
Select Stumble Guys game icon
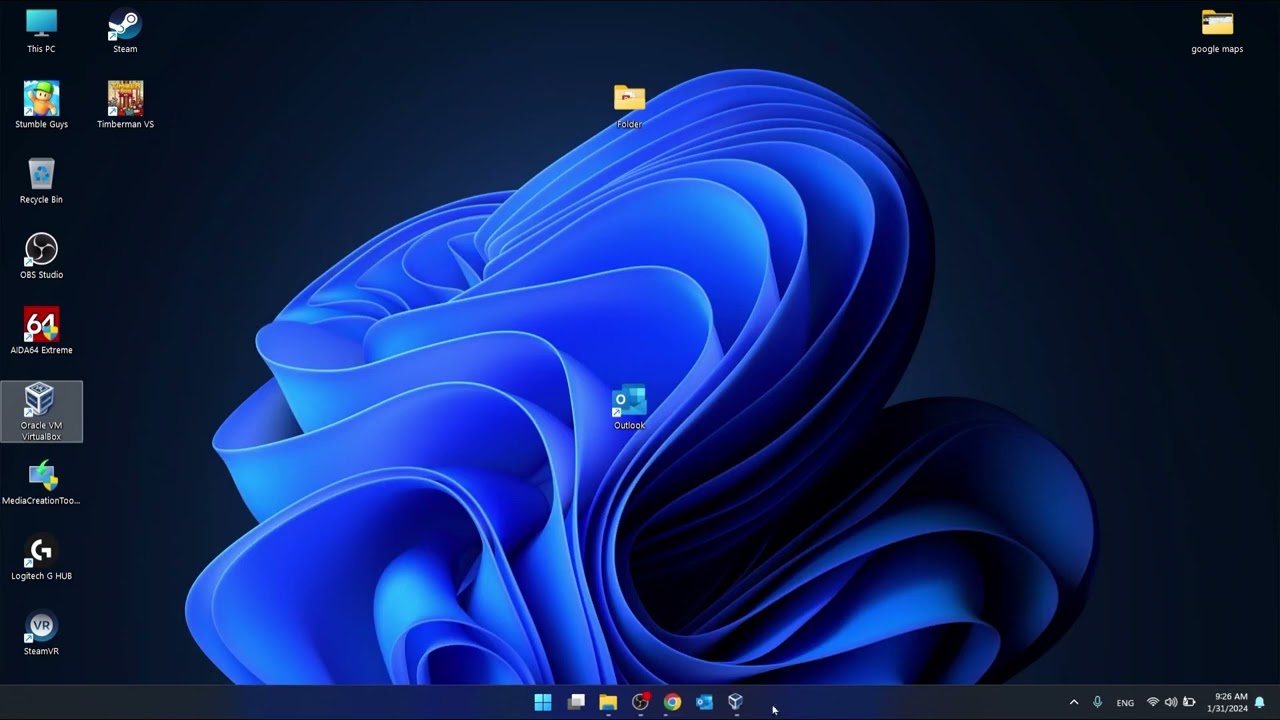coord(41,105)
